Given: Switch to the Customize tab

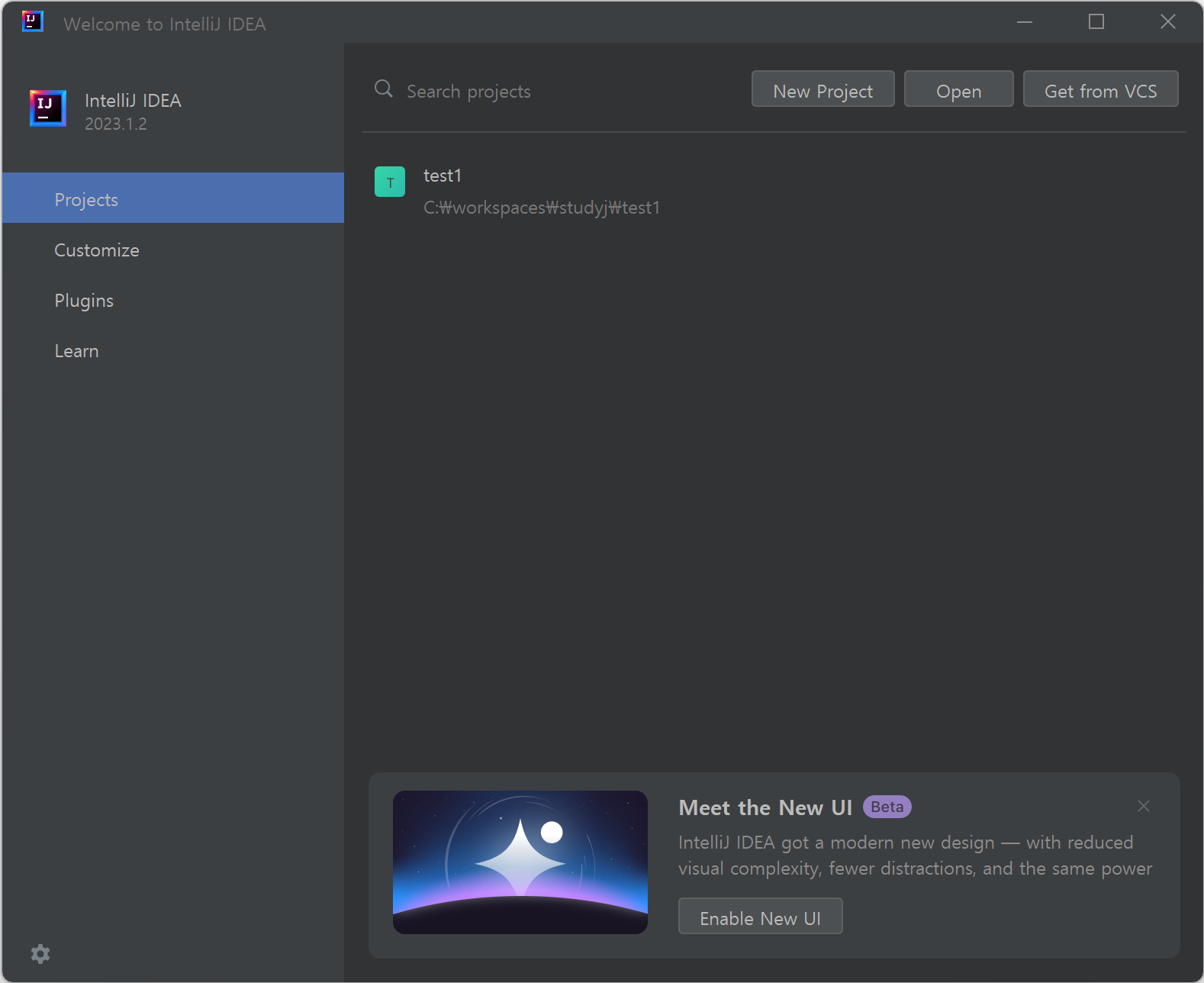Looking at the screenshot, I should [173, 250].
